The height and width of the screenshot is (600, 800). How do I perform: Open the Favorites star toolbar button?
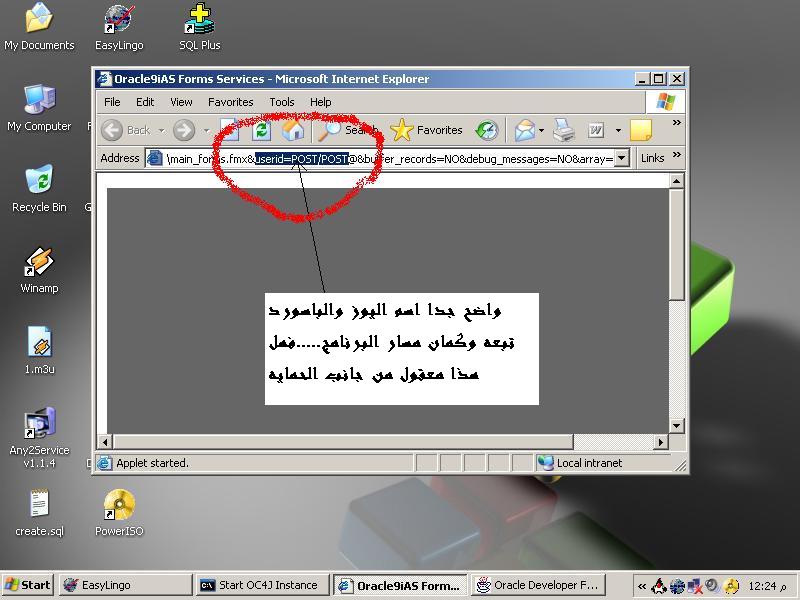pos(427,130)
